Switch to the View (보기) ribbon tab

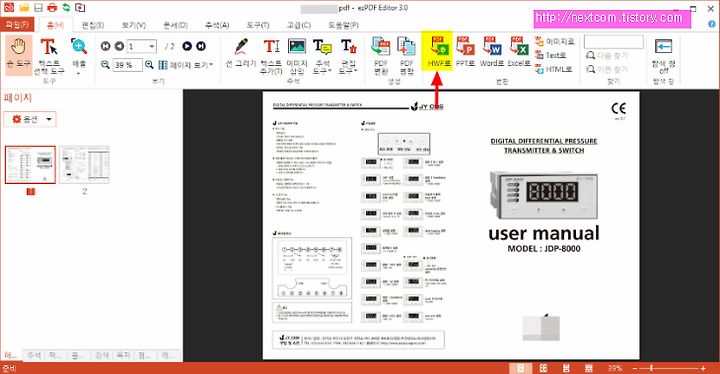134,25
